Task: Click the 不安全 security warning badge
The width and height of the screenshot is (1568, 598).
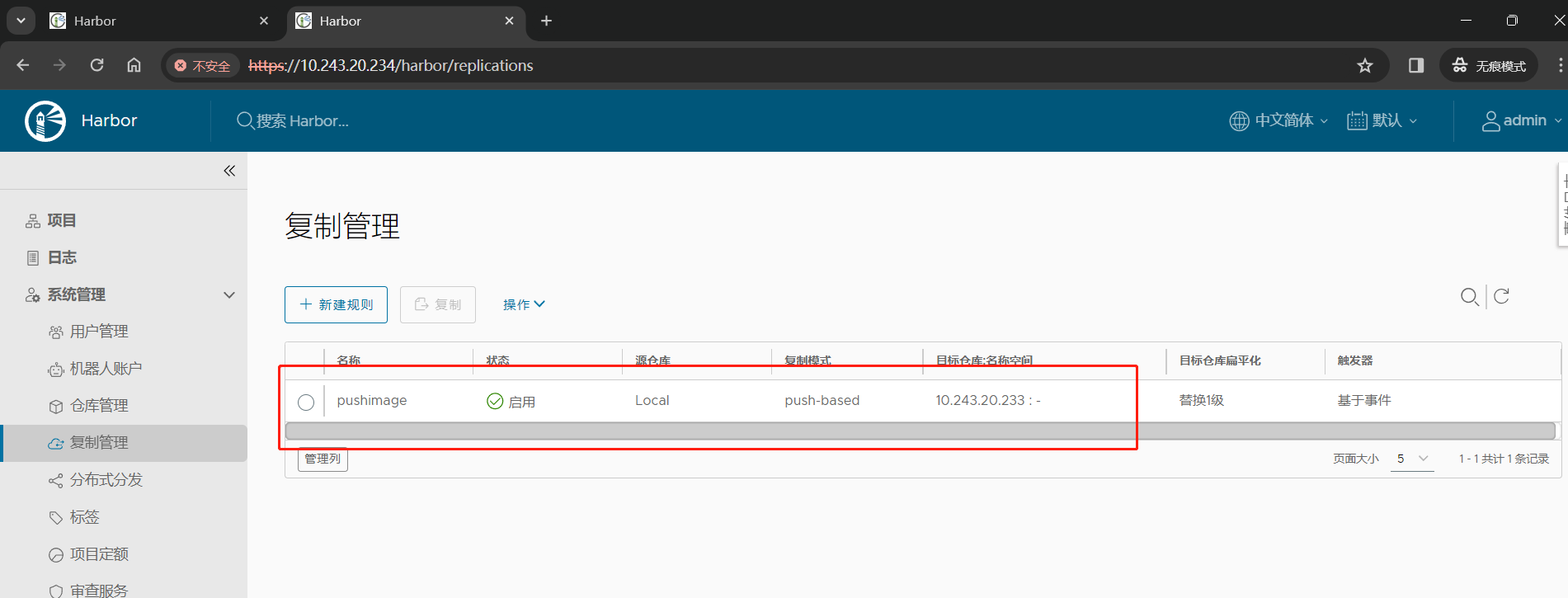Action: coord(202,65)
